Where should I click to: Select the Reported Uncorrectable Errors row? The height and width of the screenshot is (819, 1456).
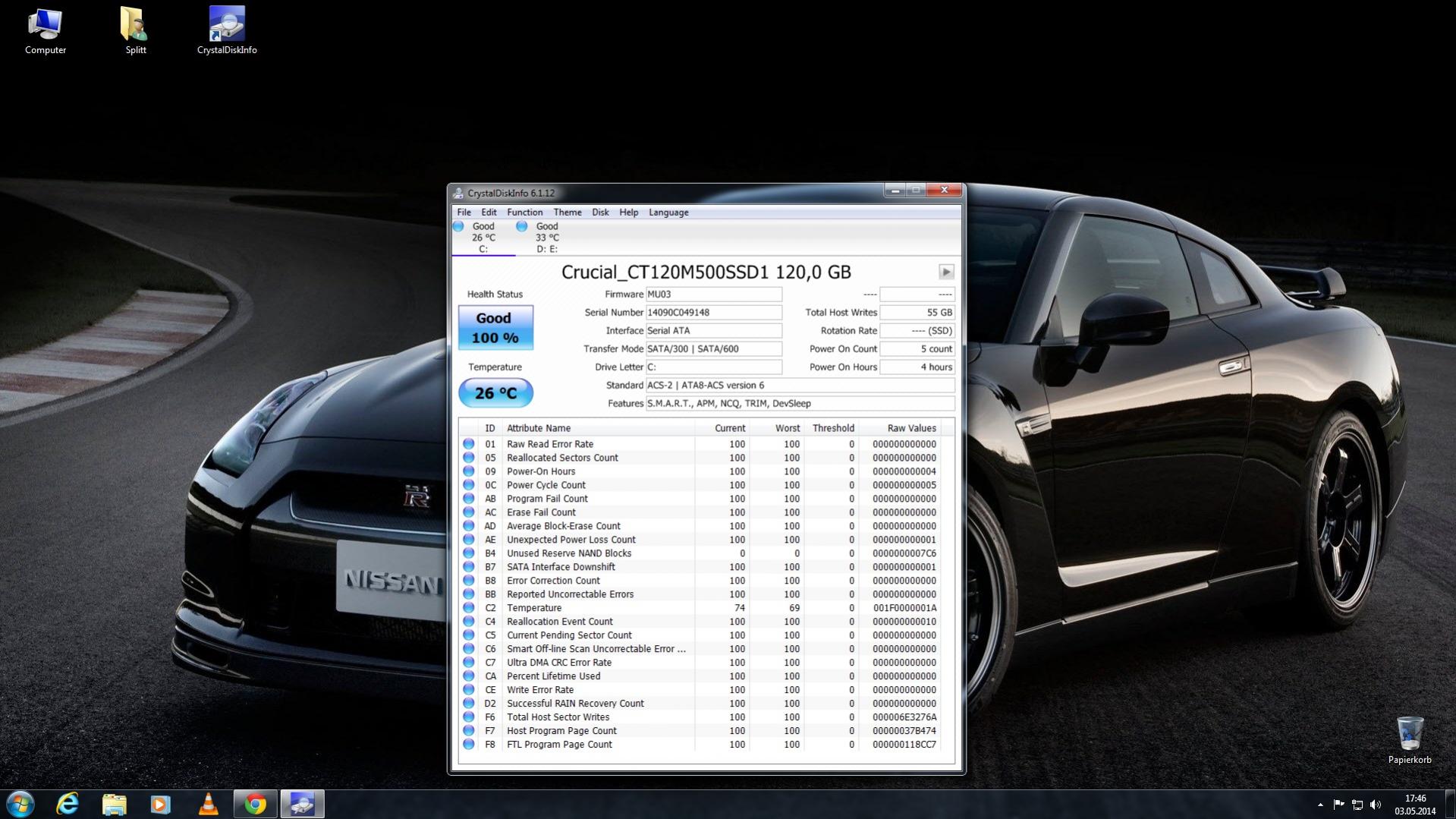(x=700, y=594)
